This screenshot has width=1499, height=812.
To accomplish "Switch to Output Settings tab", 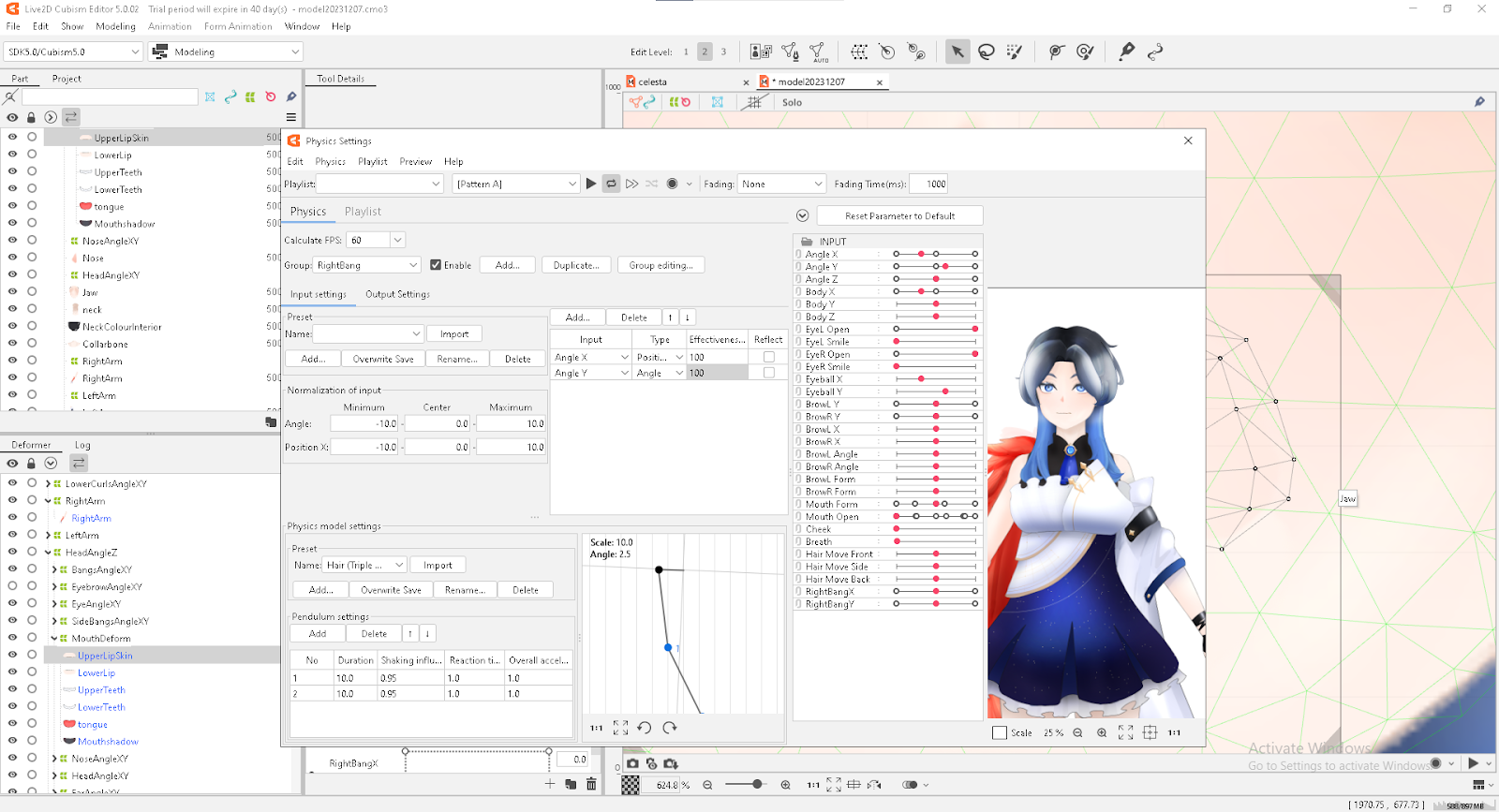I will (x=397, y=294).
